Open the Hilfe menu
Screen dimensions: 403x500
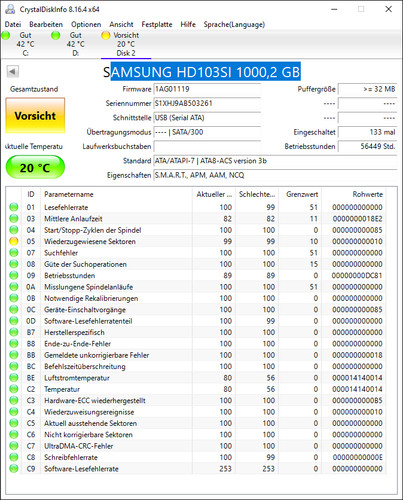188,24
